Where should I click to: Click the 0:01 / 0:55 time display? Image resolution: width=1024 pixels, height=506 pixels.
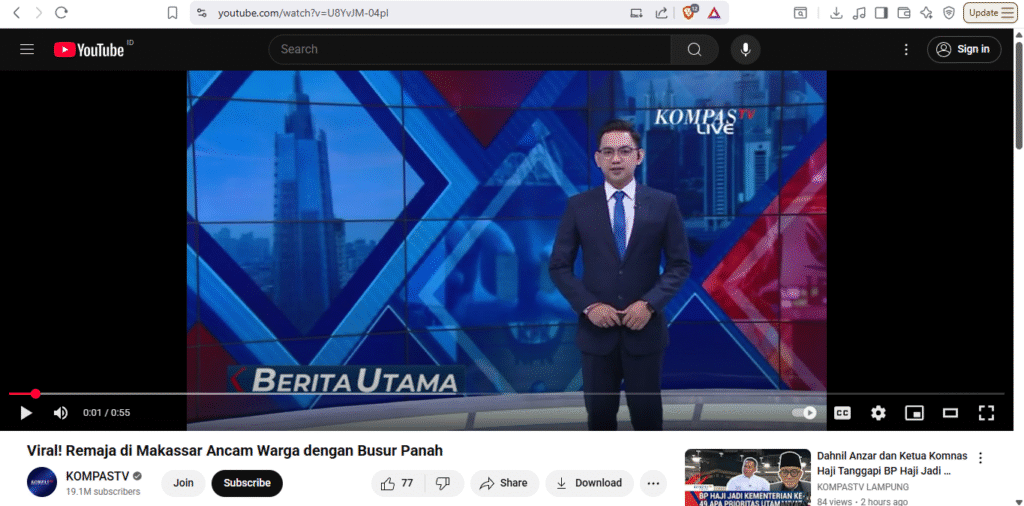(x=106, y=413)
